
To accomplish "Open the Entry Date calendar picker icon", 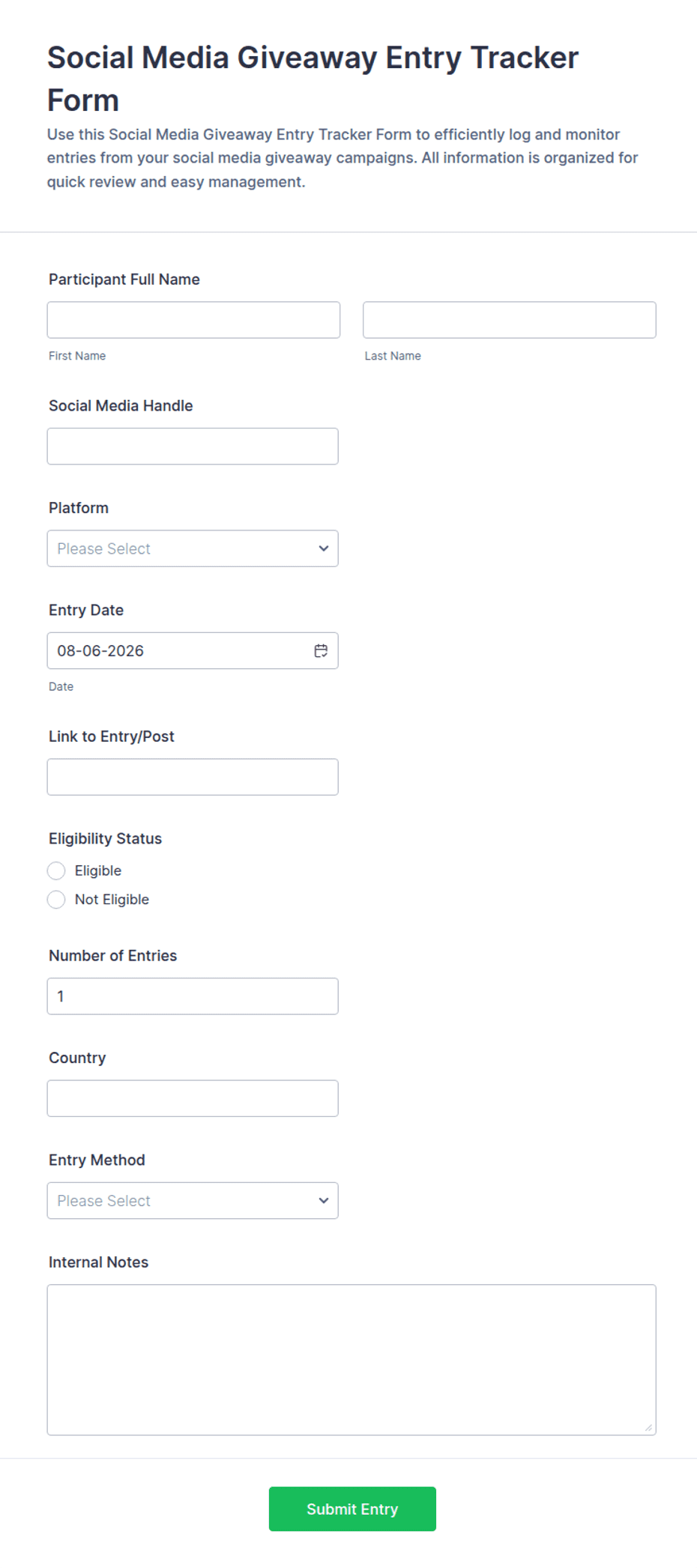I will [x=321, y=650].
